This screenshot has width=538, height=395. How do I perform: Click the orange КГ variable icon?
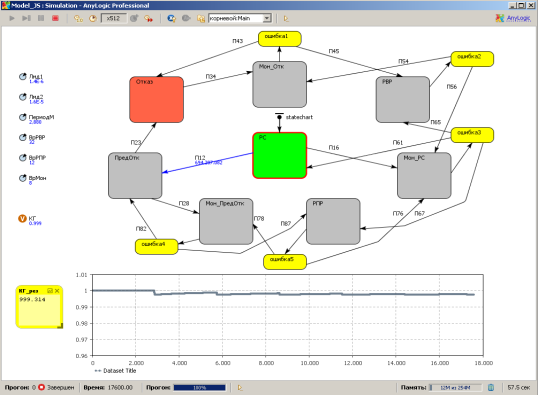coord(22,219)
